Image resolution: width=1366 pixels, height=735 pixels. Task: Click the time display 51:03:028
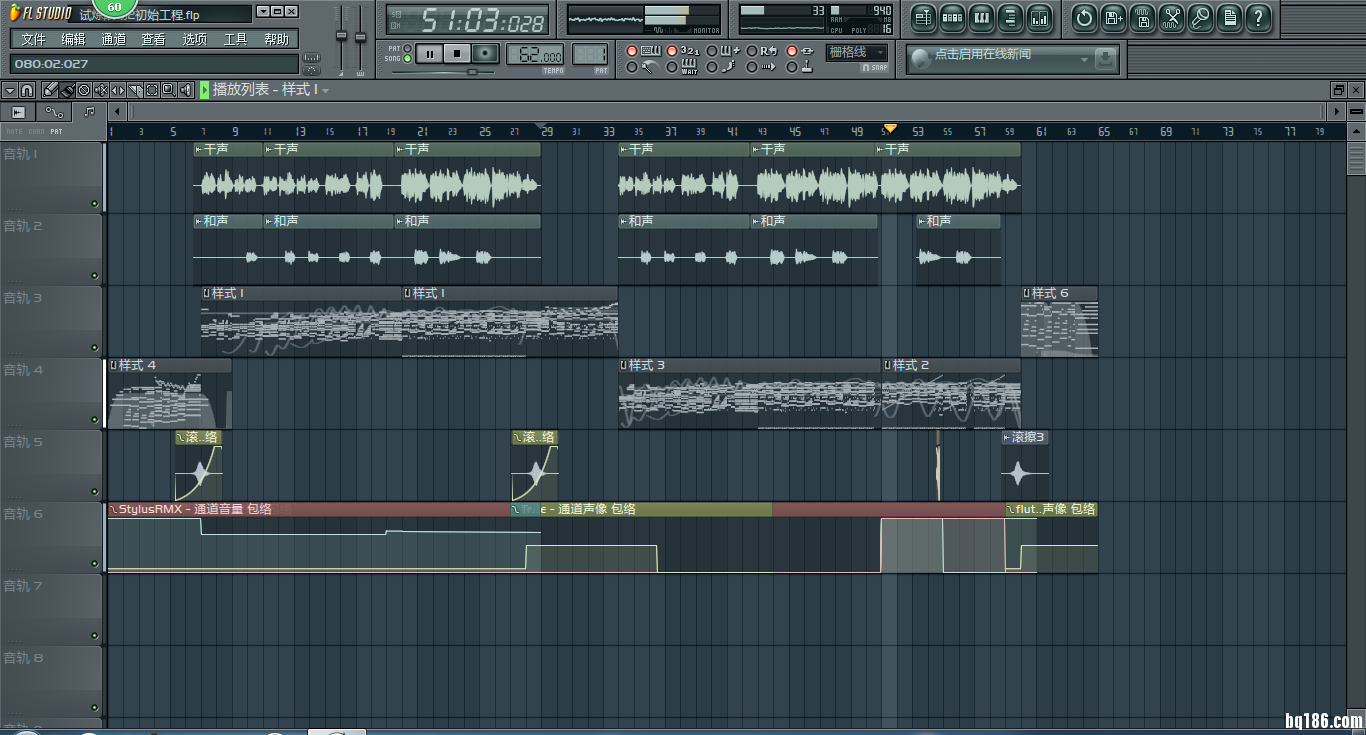[468, 20]
